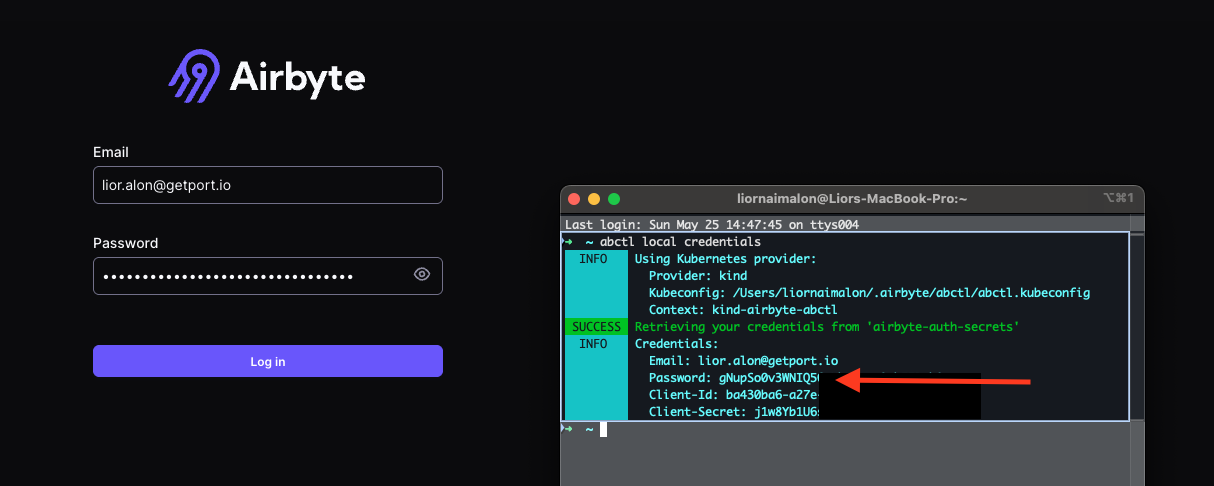Click the terminal title liornaimalon@Liors-MacBook-Pro
1214x486 pixels.
[852, 199]
